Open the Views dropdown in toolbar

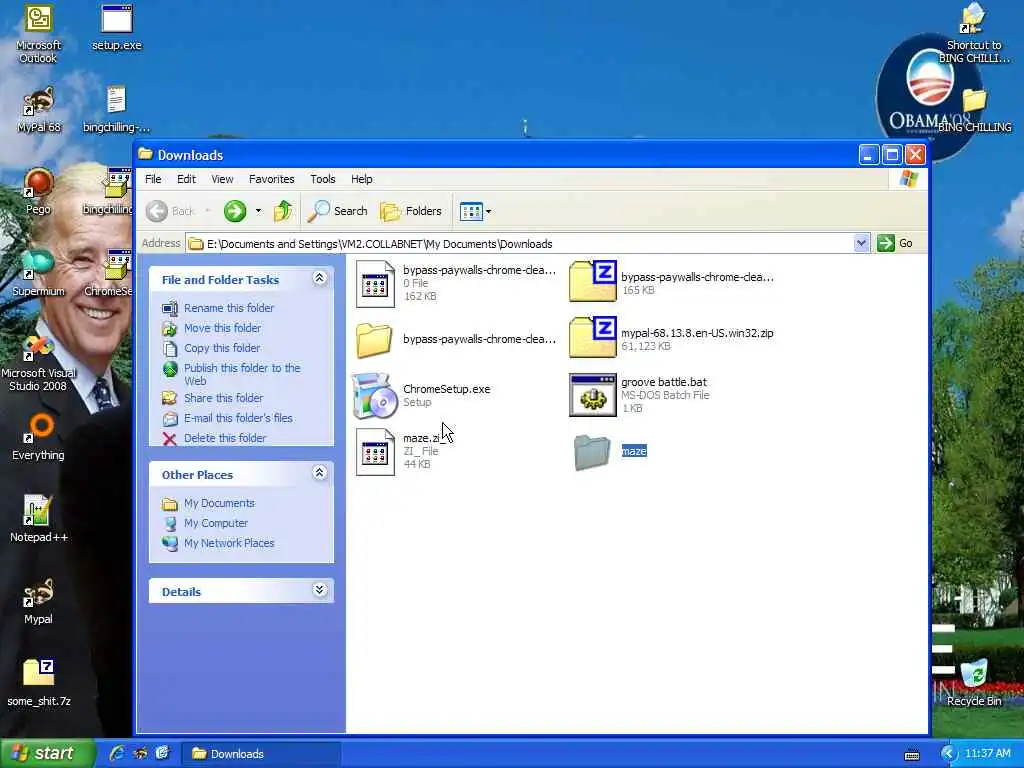tap(475, 211)
